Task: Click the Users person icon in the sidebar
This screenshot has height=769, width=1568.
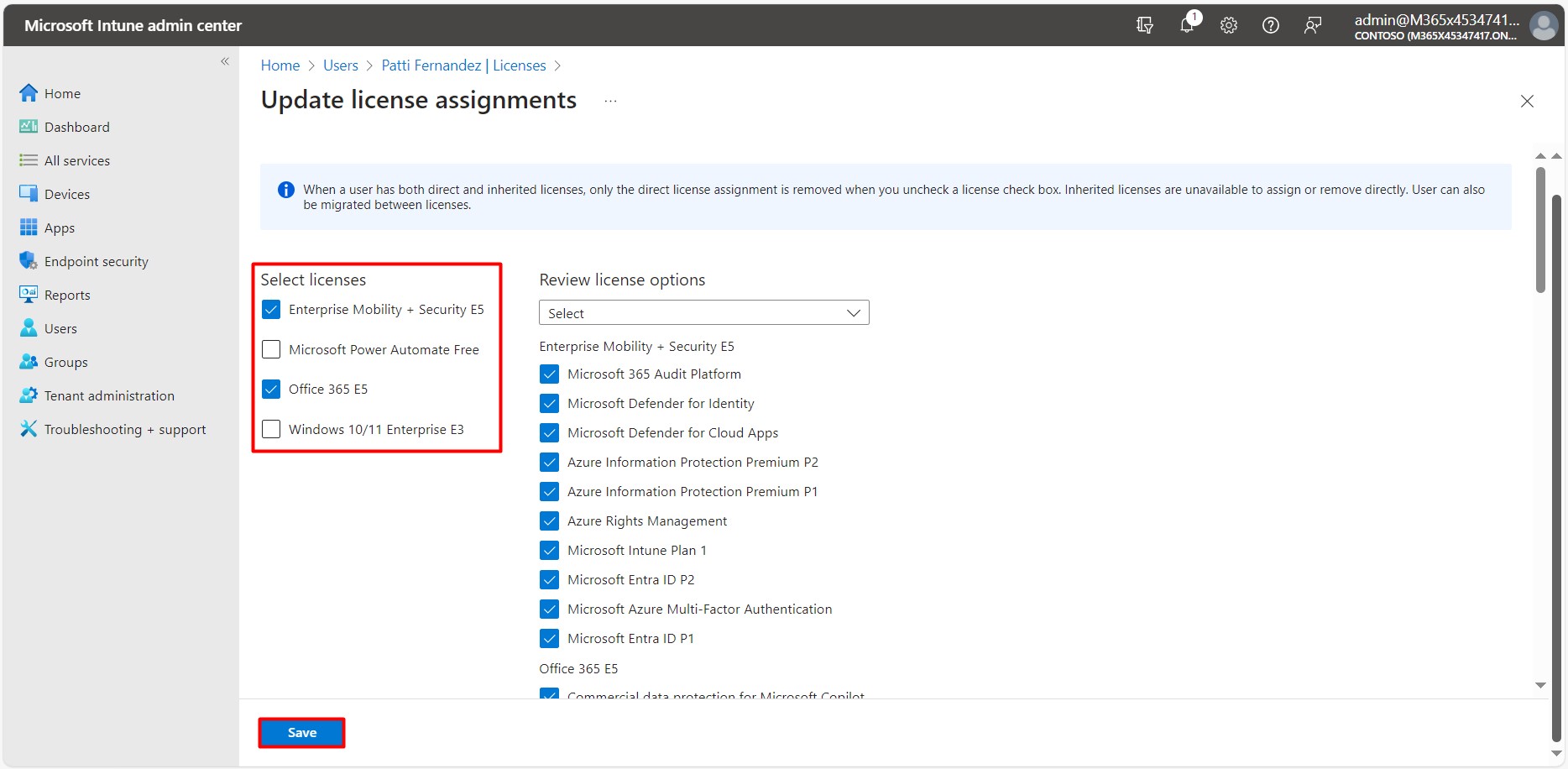Action: 29,328
